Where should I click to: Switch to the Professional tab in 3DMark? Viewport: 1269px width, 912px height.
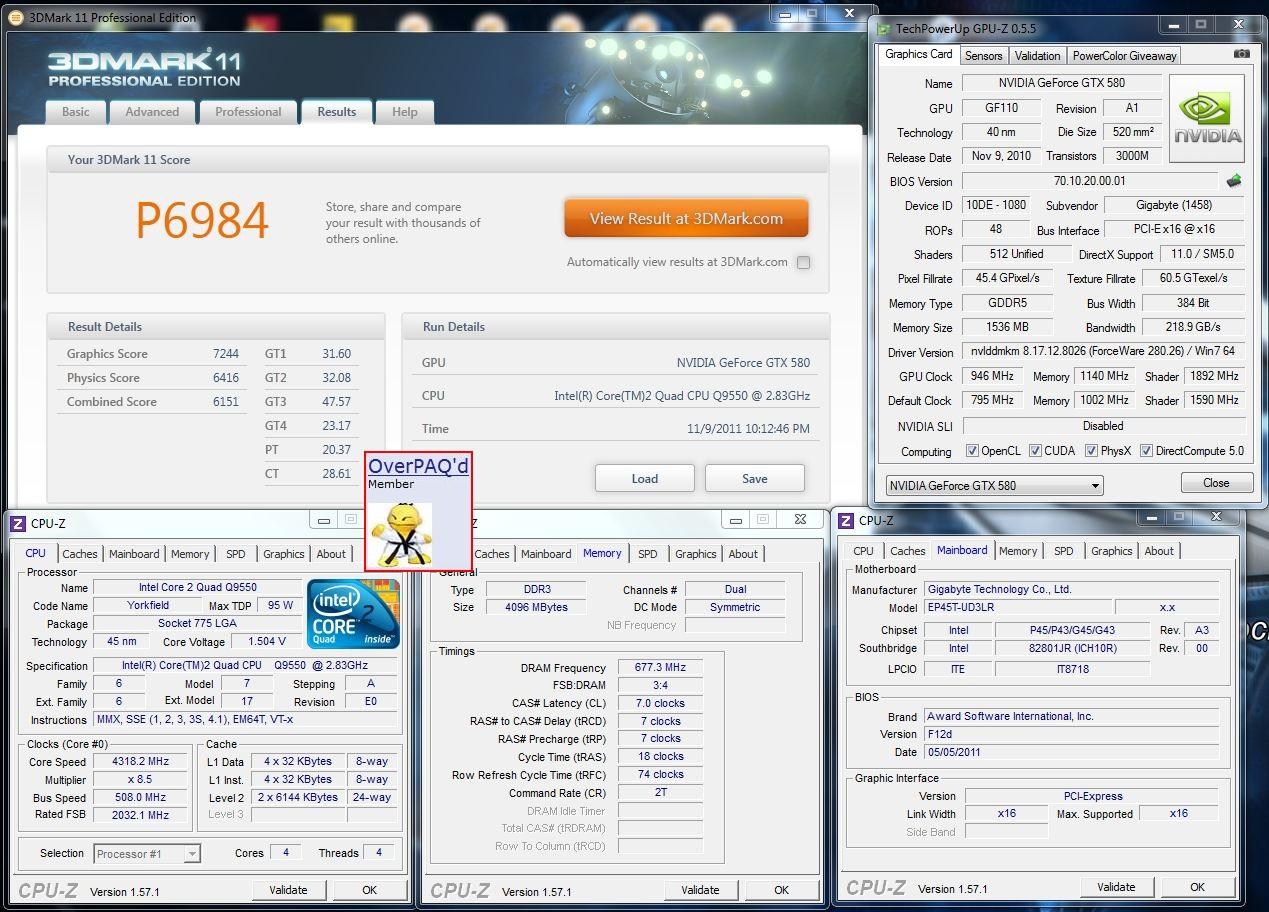click(248, 112)
